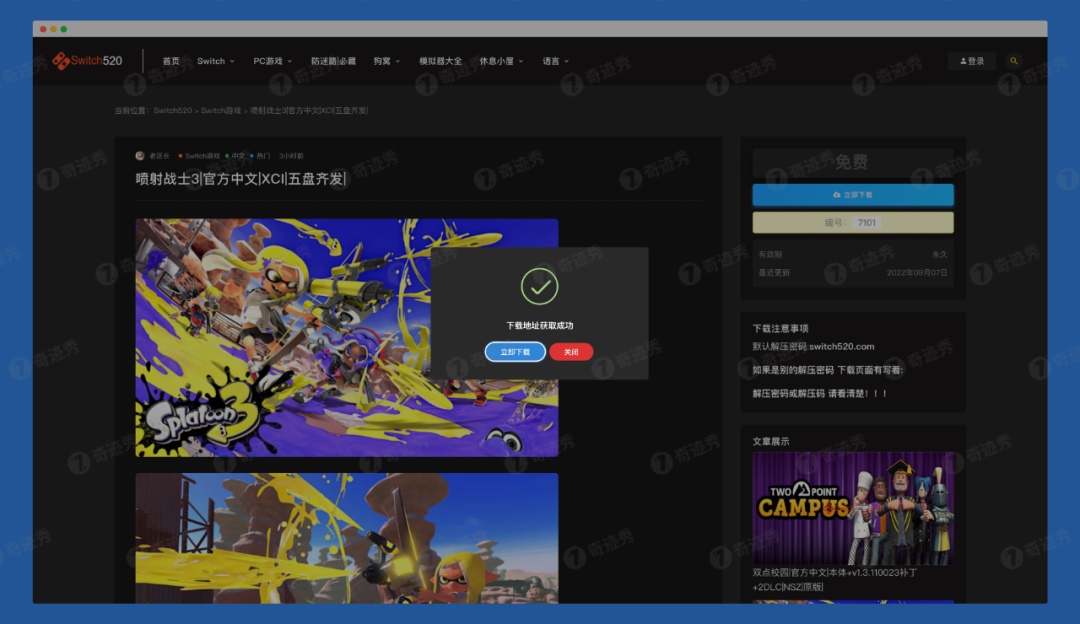Click the 编号: 7101 code bar
1080x624 pixels.
click(853, 222)
